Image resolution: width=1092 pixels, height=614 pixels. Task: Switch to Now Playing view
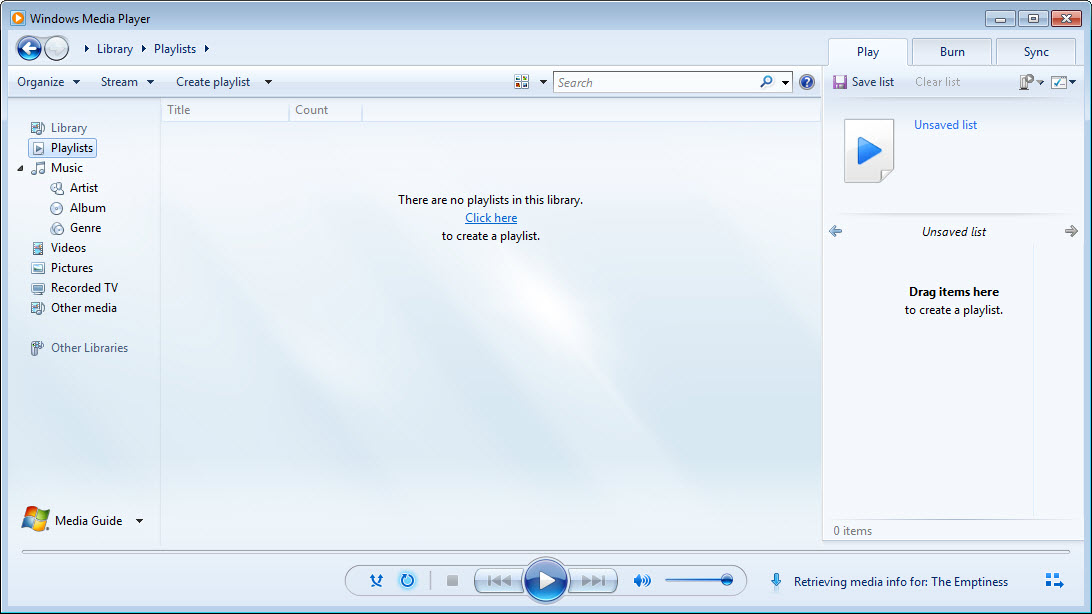[x=1054, y=580]
